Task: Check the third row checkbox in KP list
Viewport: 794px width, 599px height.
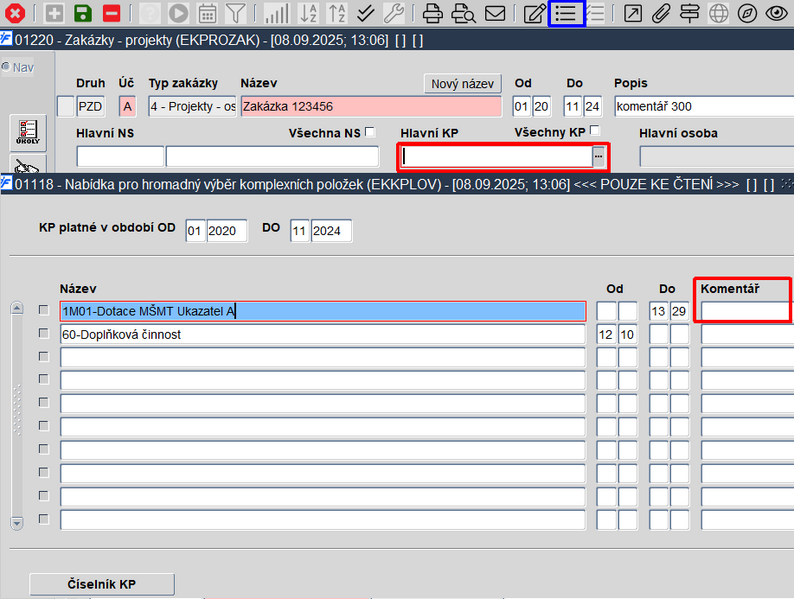Action: [44, 356]
